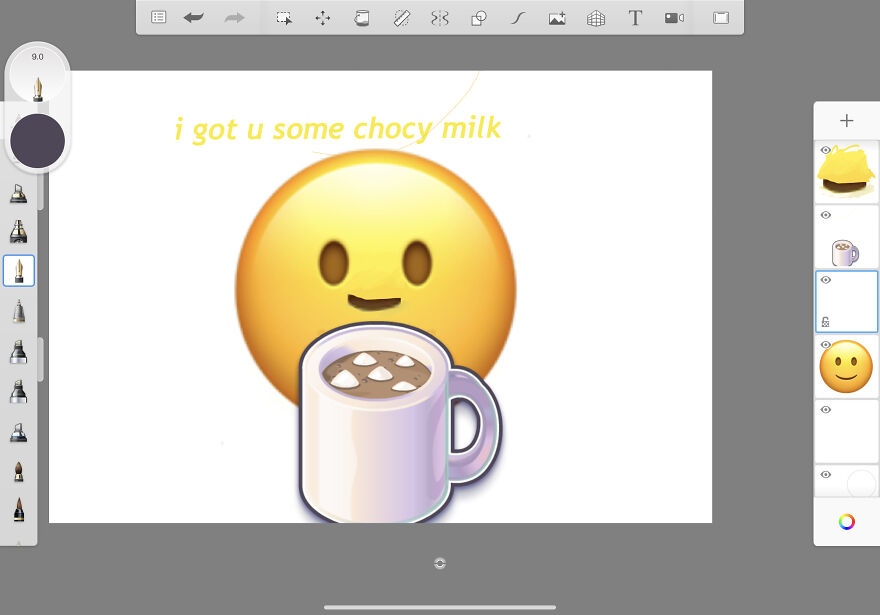Open the Time-lapse record camera tool

tap(674, 18)
